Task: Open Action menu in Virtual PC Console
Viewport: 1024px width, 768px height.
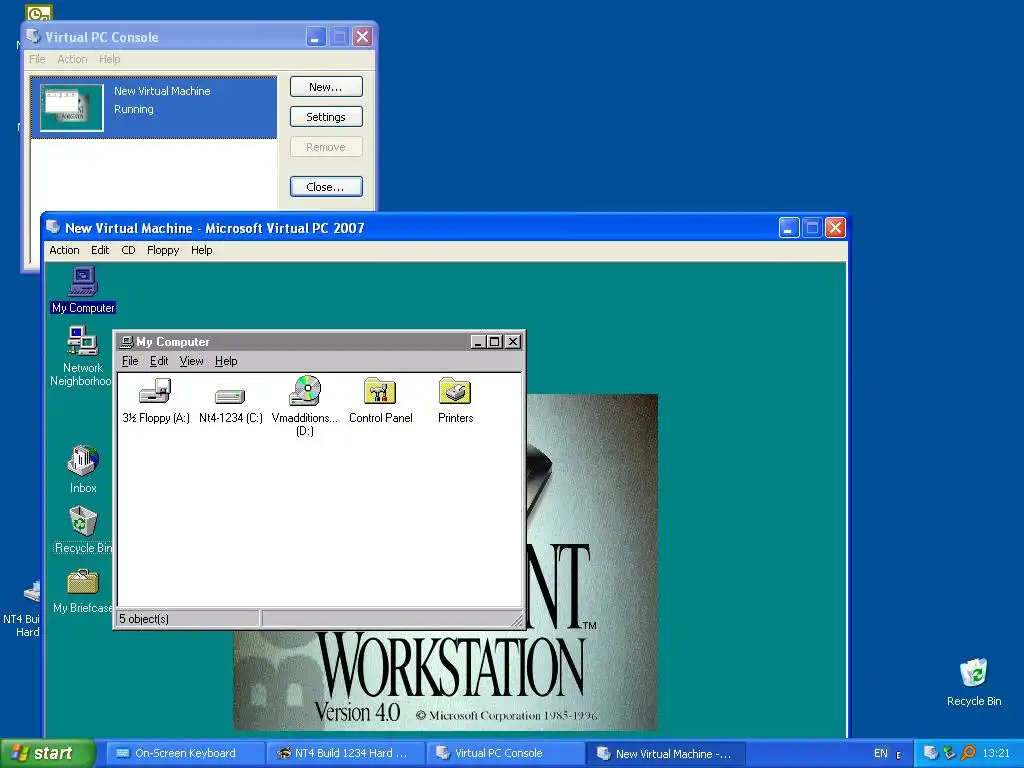Action: [72, 59]
